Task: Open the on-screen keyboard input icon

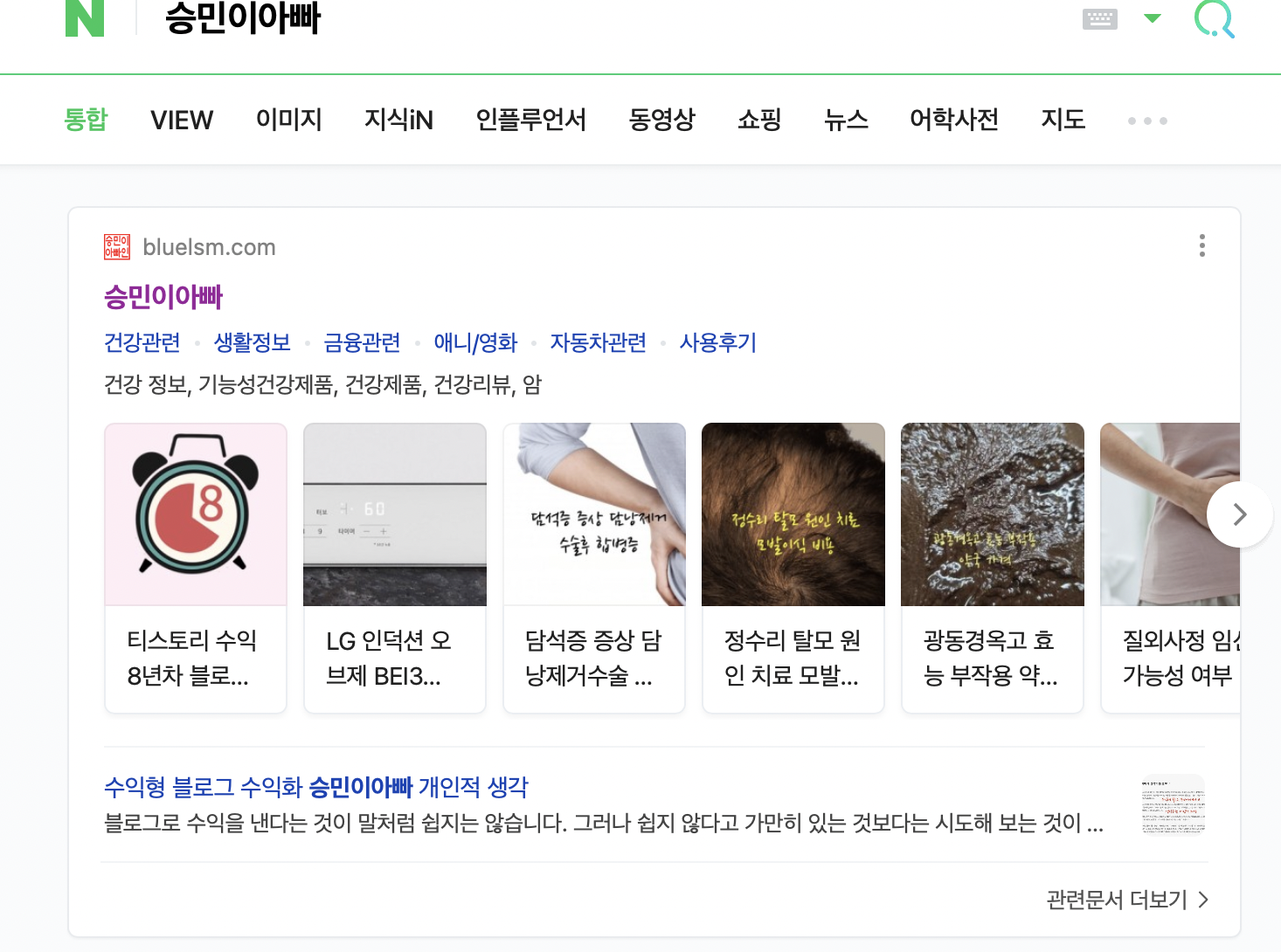Action: pyautogui.click(x=1098, y=18)
